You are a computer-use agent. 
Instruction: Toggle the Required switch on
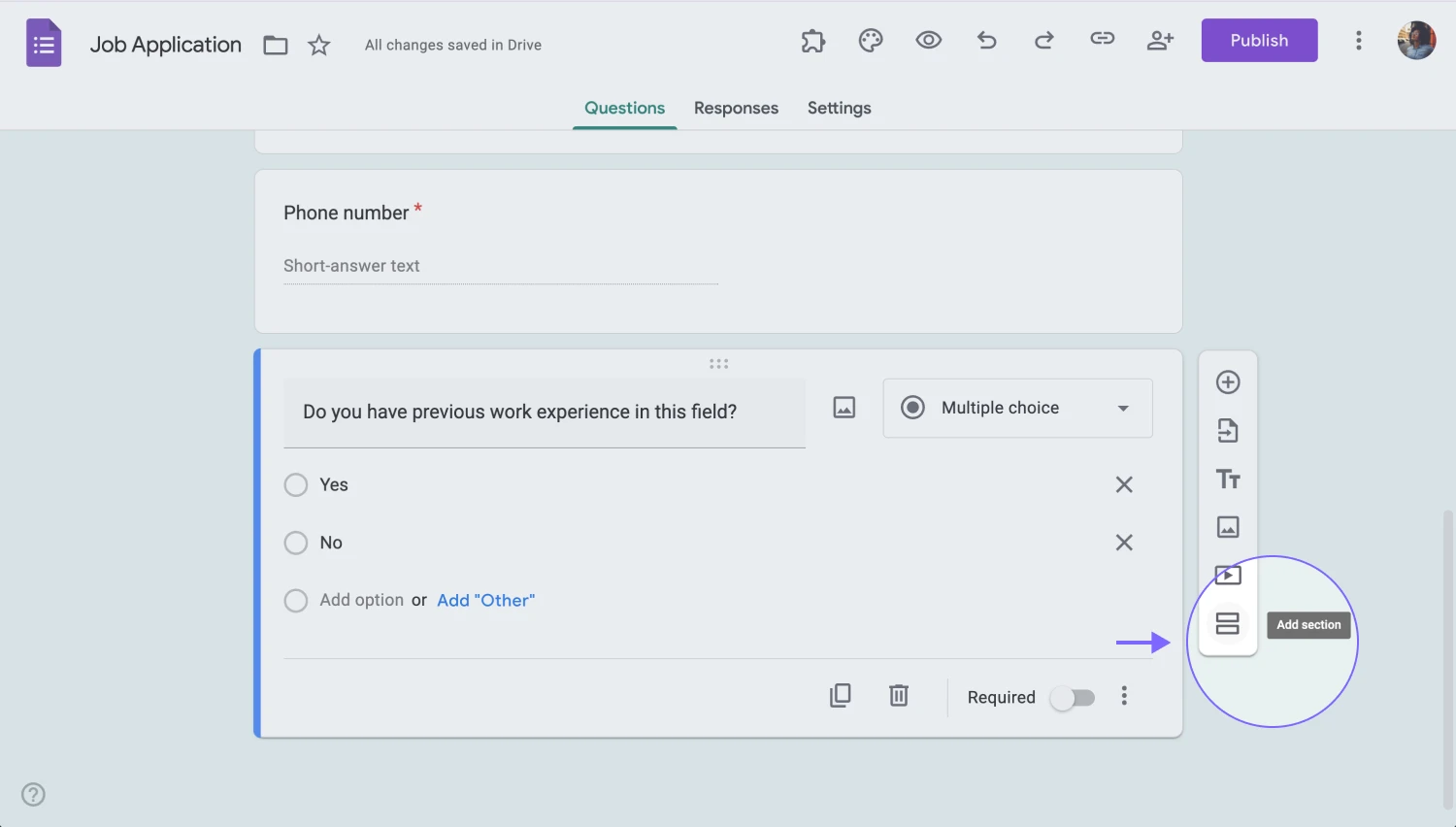1073,698
